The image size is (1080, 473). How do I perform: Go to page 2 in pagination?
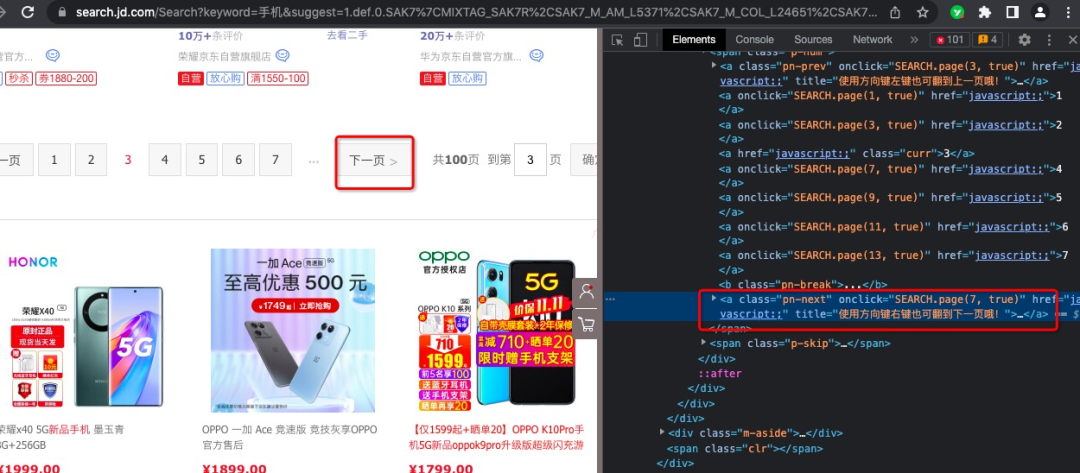tap(91, 160)
